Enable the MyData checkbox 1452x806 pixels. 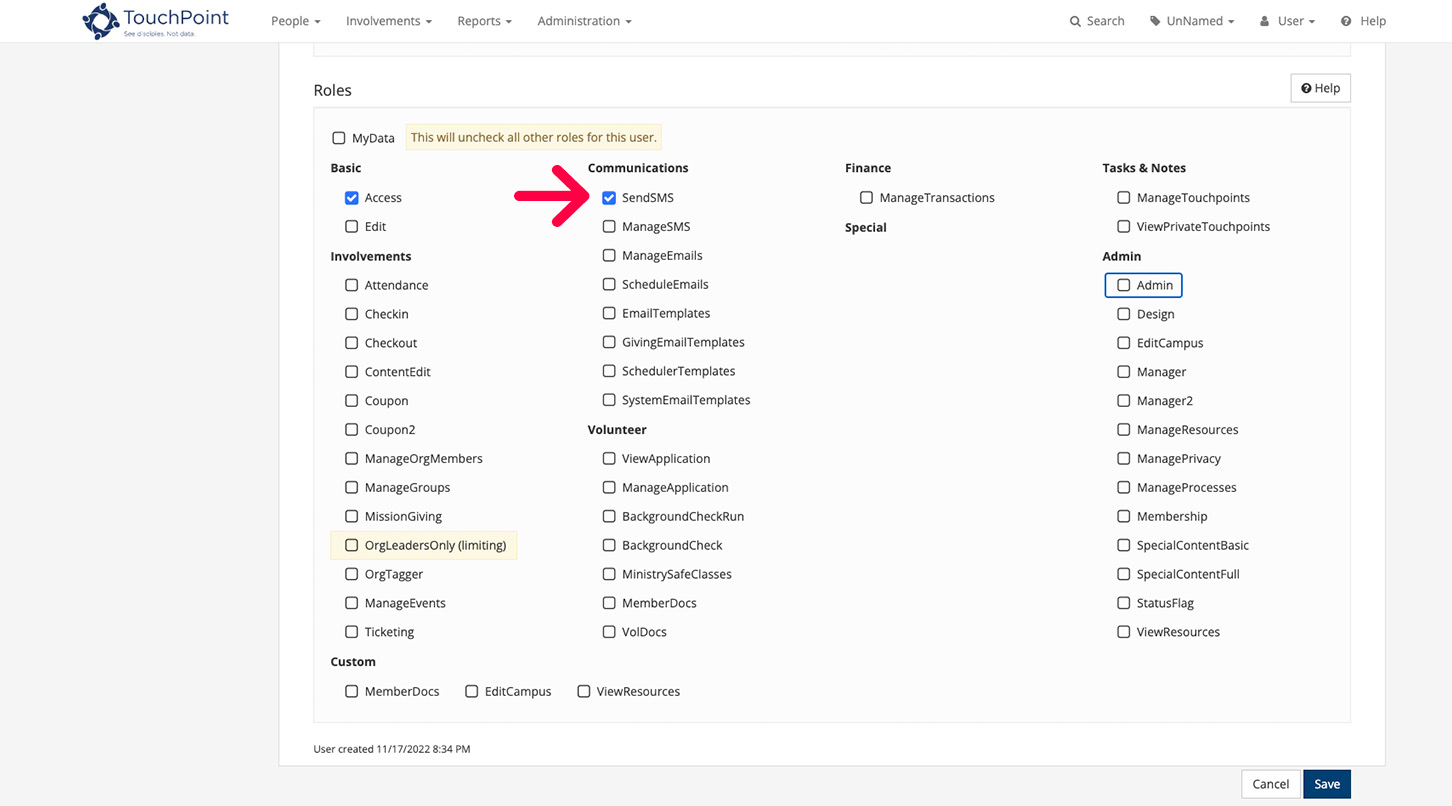[339, 137]
